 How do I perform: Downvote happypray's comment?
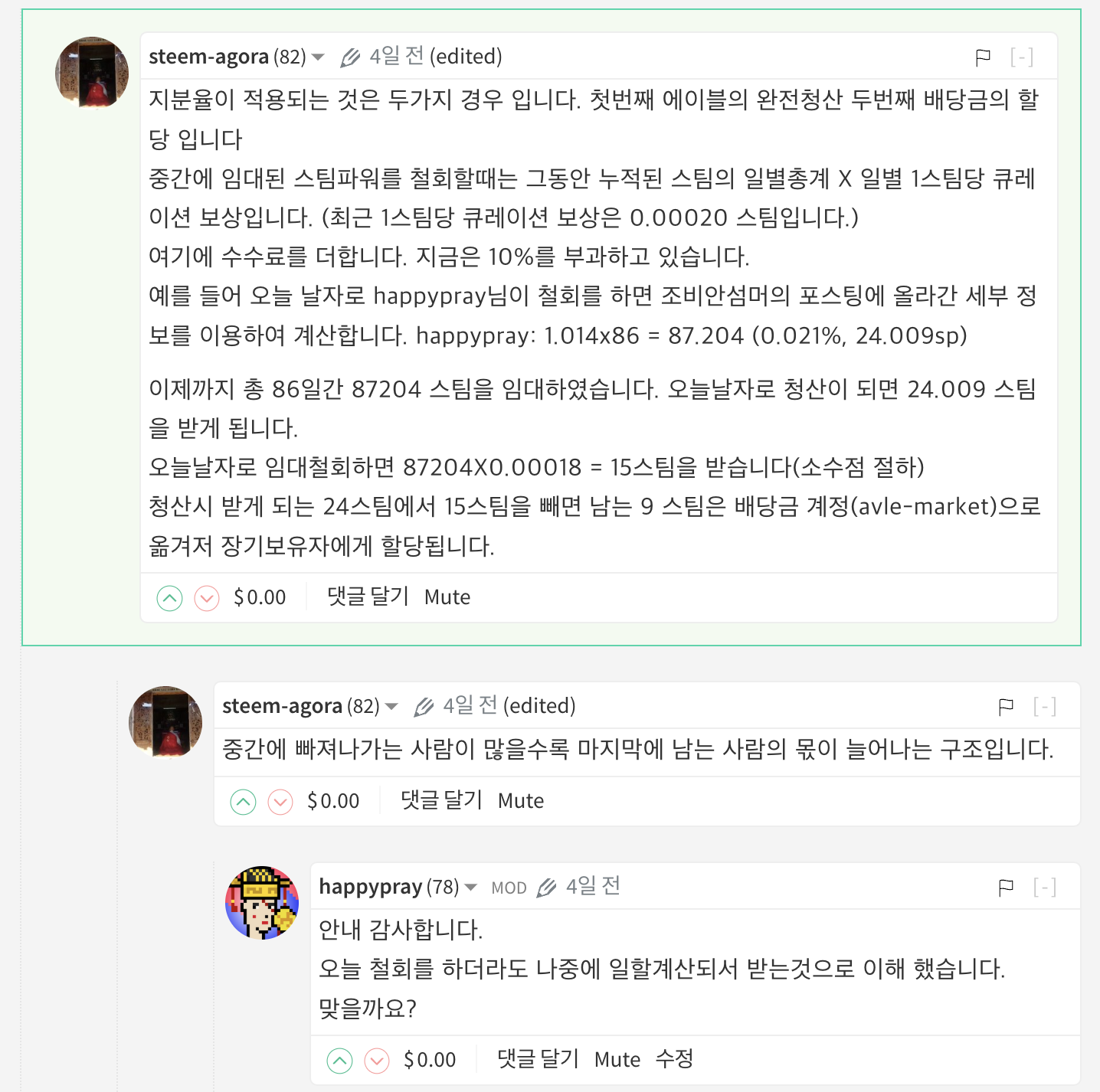click(377, 1061)
